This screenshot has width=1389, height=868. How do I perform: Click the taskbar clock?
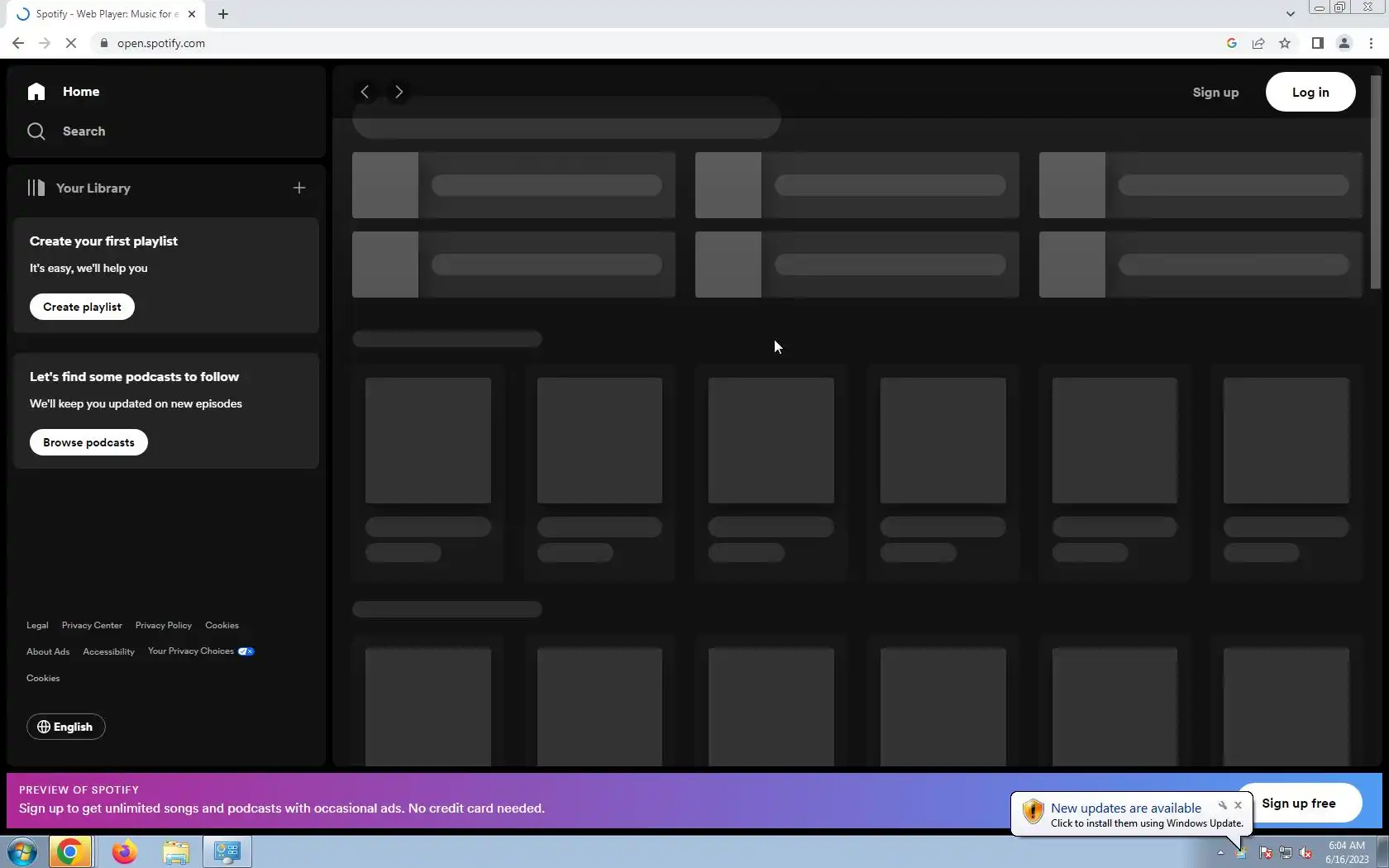[x=1347, y=852]
